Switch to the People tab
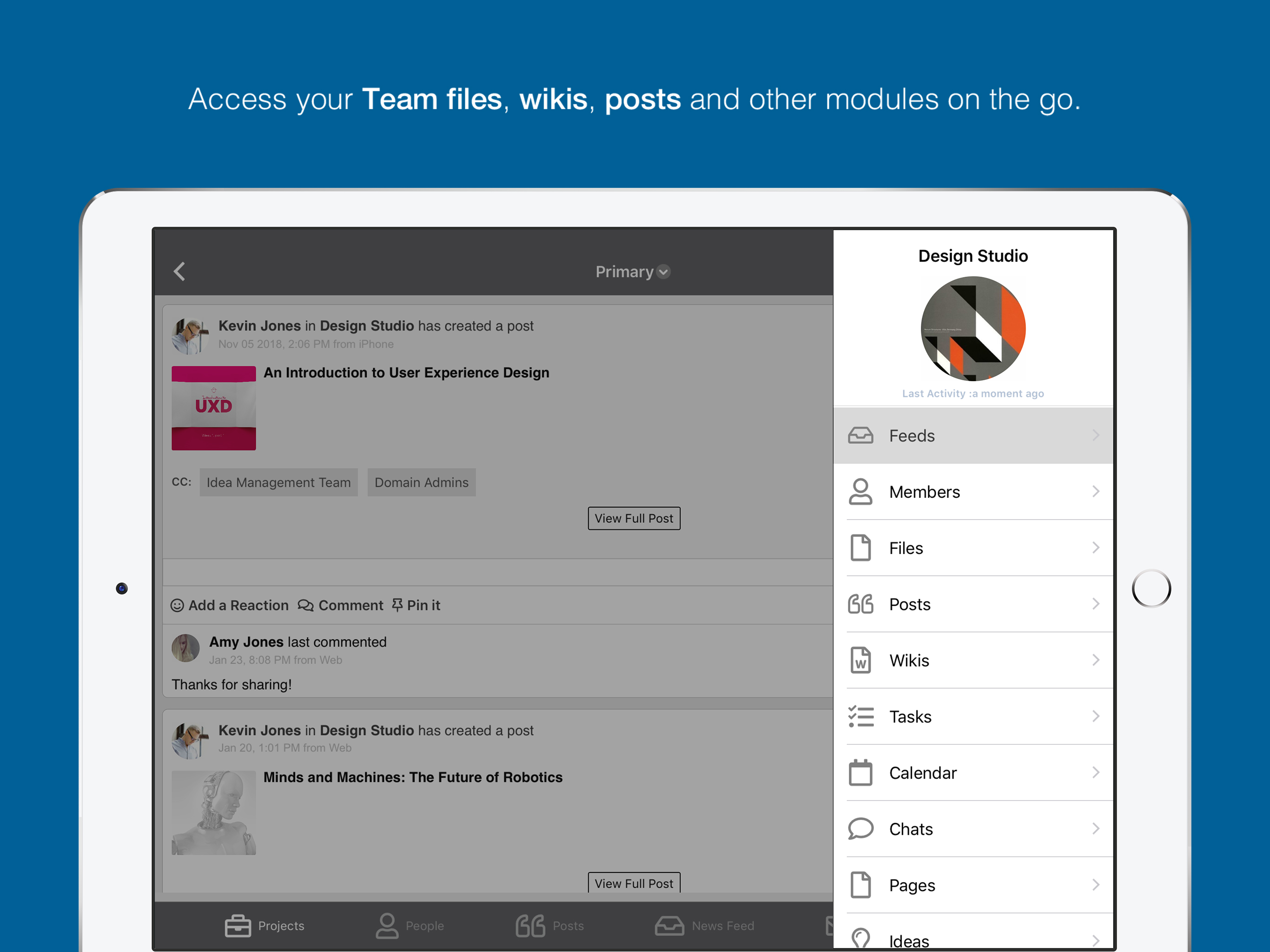The width and height of the screenshot is (1270, 952). pyautogui.click(x=410, y=926)
